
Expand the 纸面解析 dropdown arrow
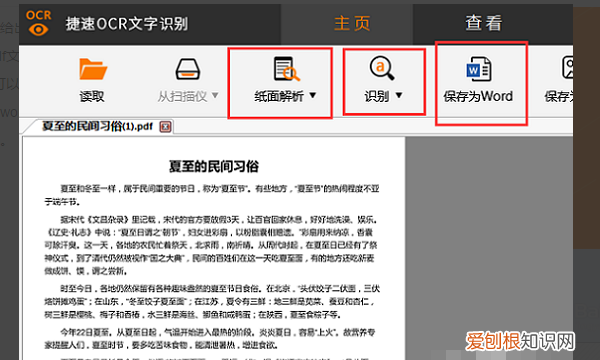point(313,95)
